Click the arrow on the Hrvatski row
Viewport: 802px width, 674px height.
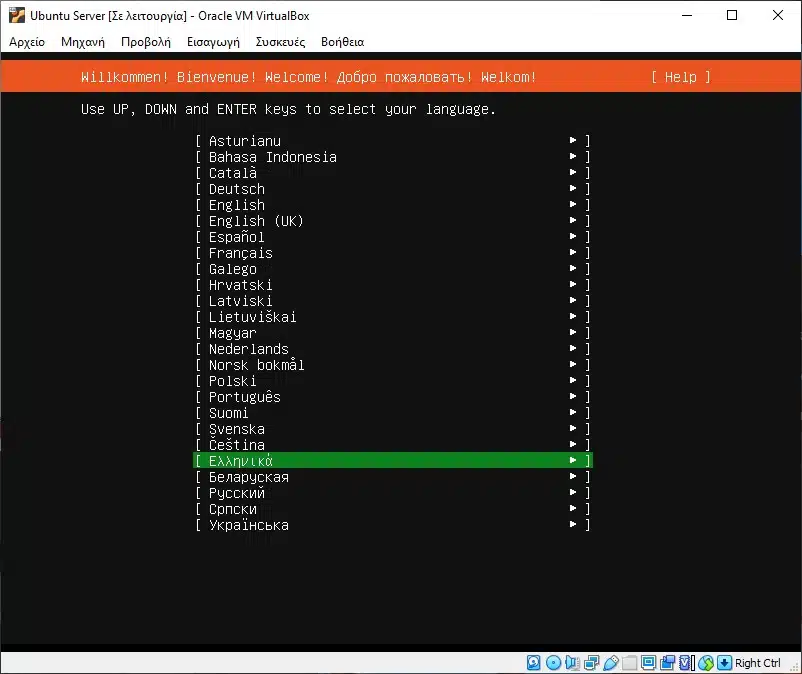point(573,284)
